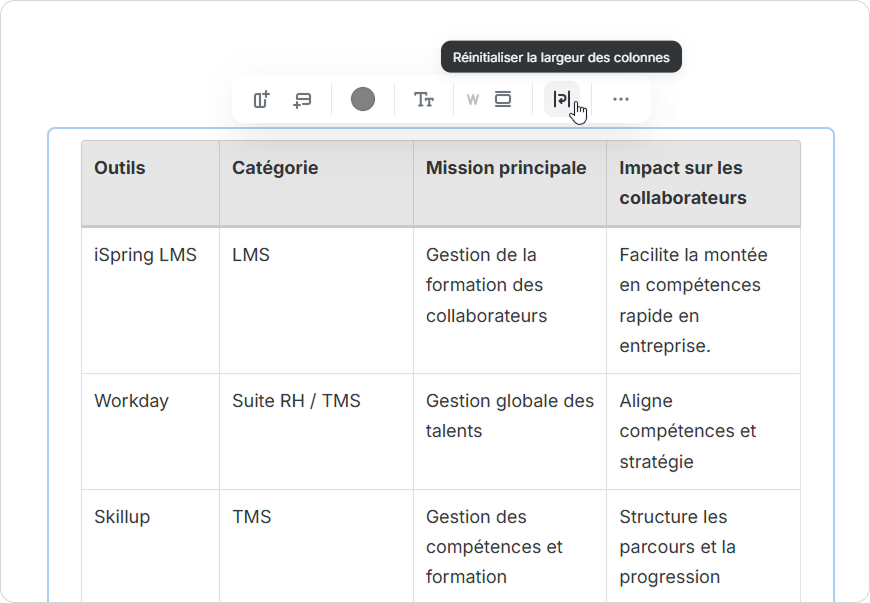This screenshot has height=603, width=870.
Task: Open the gray color circle picker
Action: [363, 99]
